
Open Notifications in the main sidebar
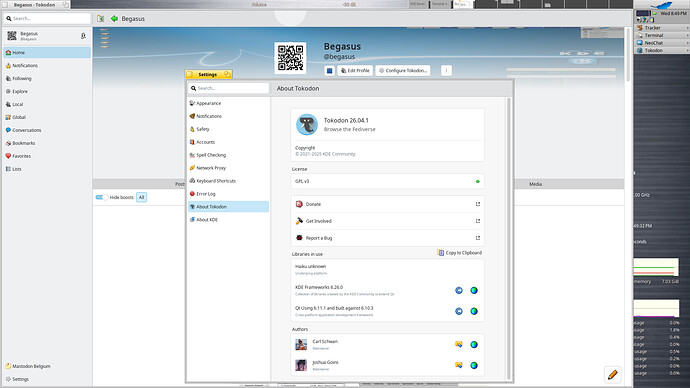pos(47,66)
